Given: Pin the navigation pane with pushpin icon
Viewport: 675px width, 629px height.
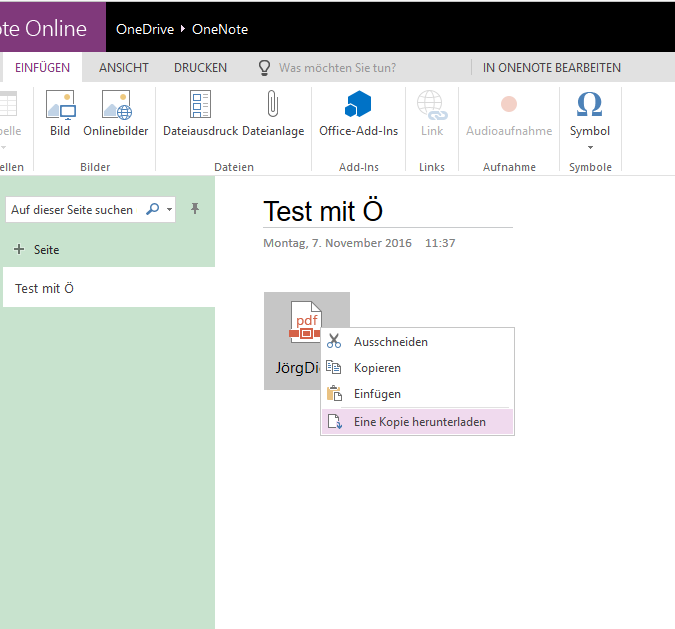Looking at the screenshot, I should [195, 209].
